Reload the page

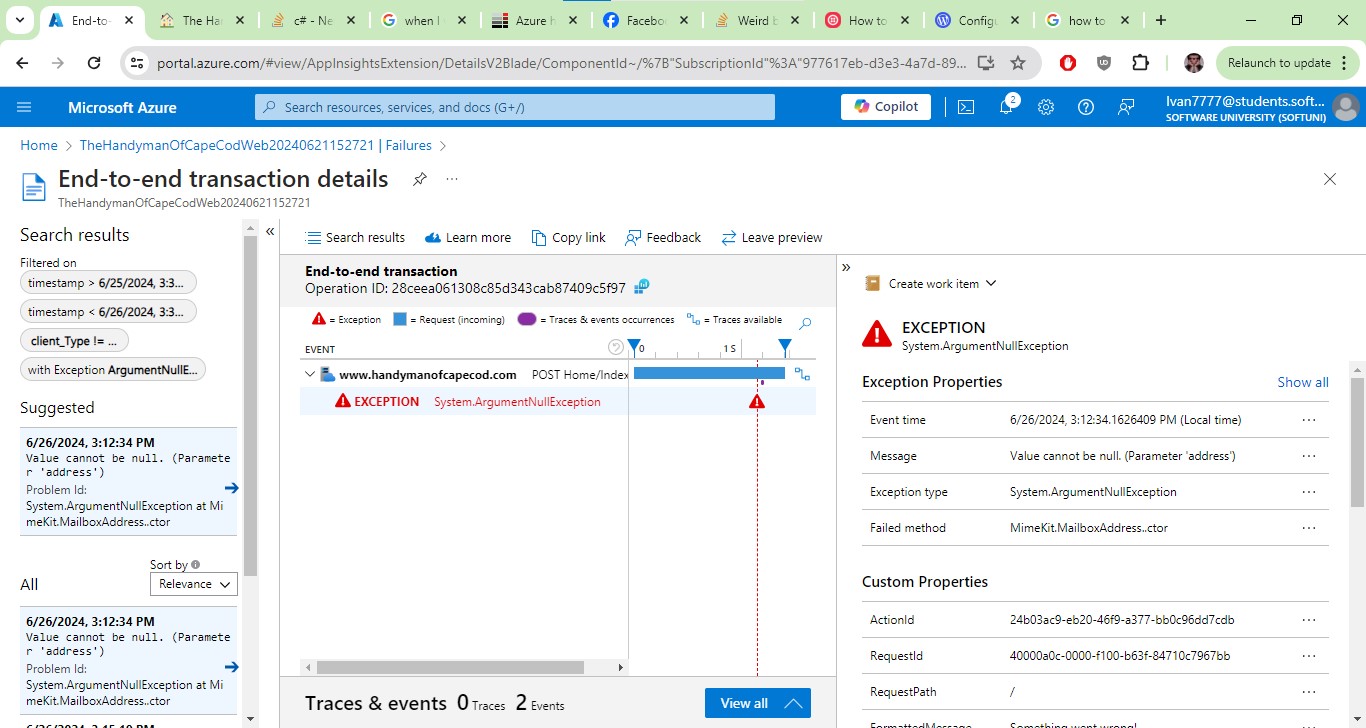(94, 62)
